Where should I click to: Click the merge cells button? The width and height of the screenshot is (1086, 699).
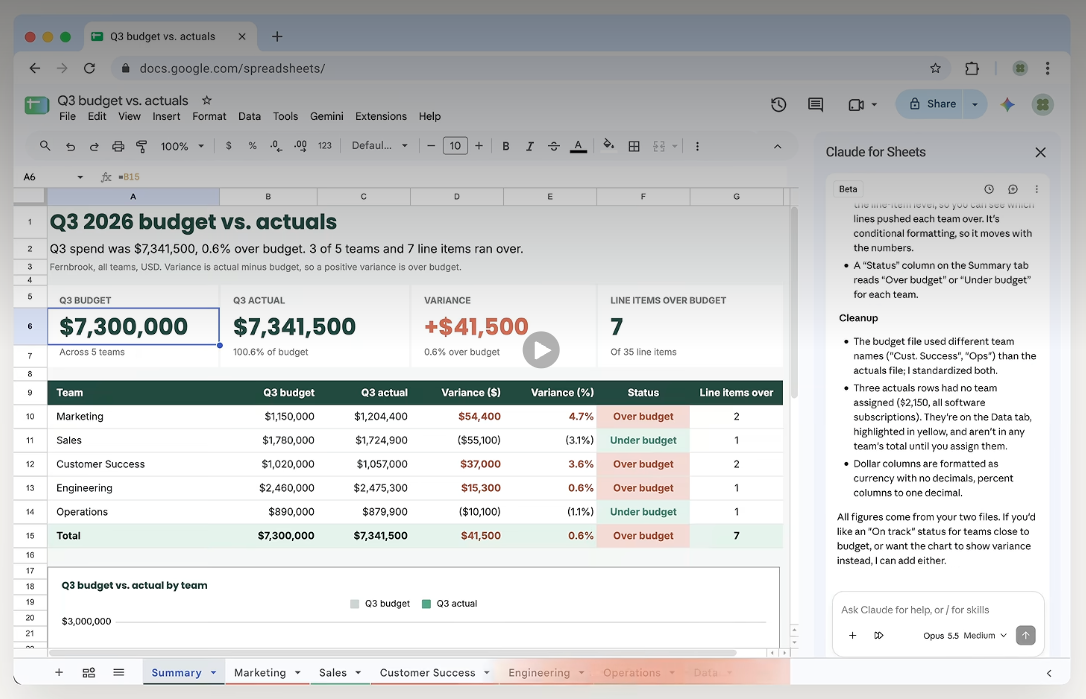point(659,146)
